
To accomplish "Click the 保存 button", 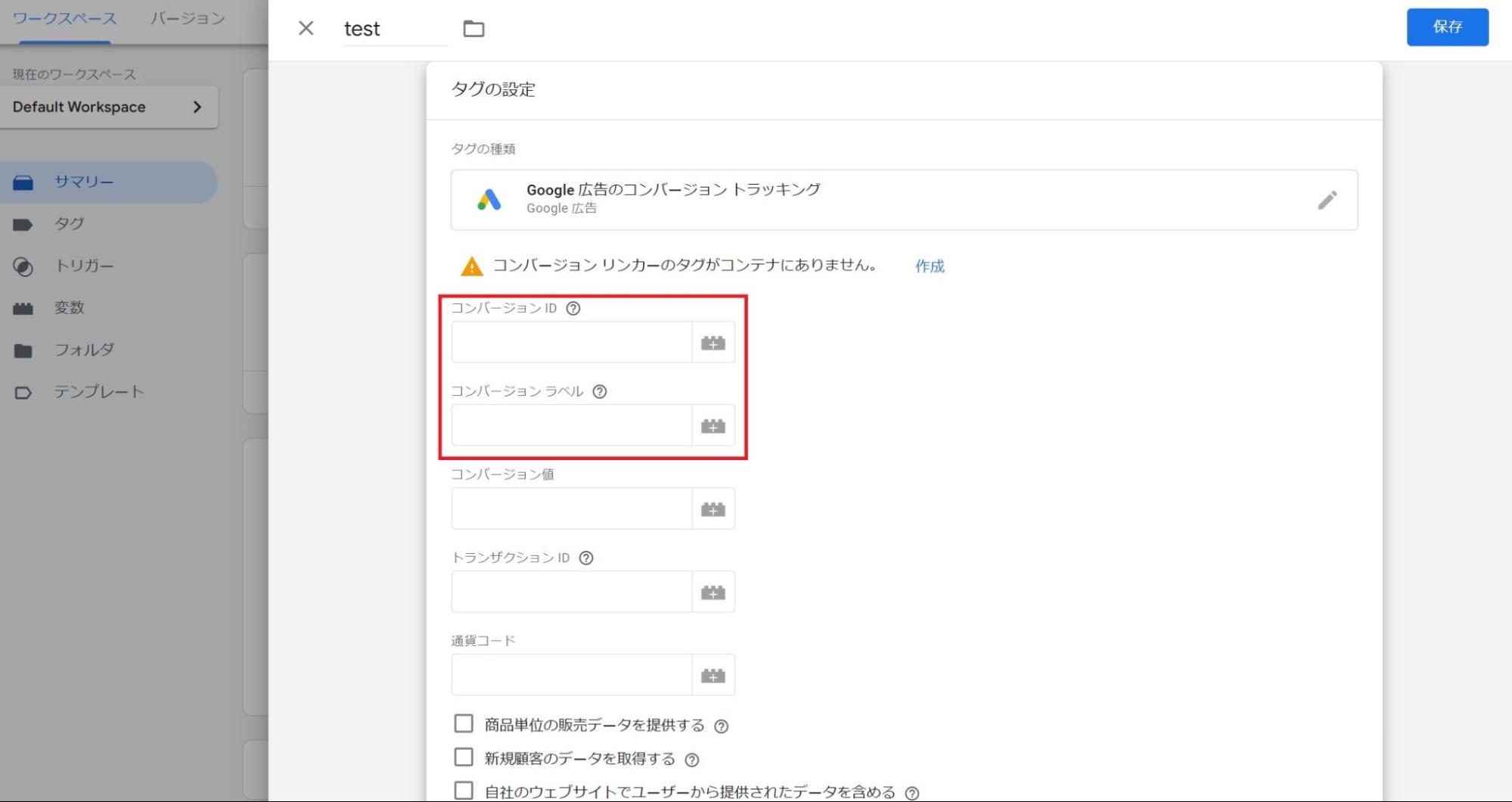I will click(1447, 26).
